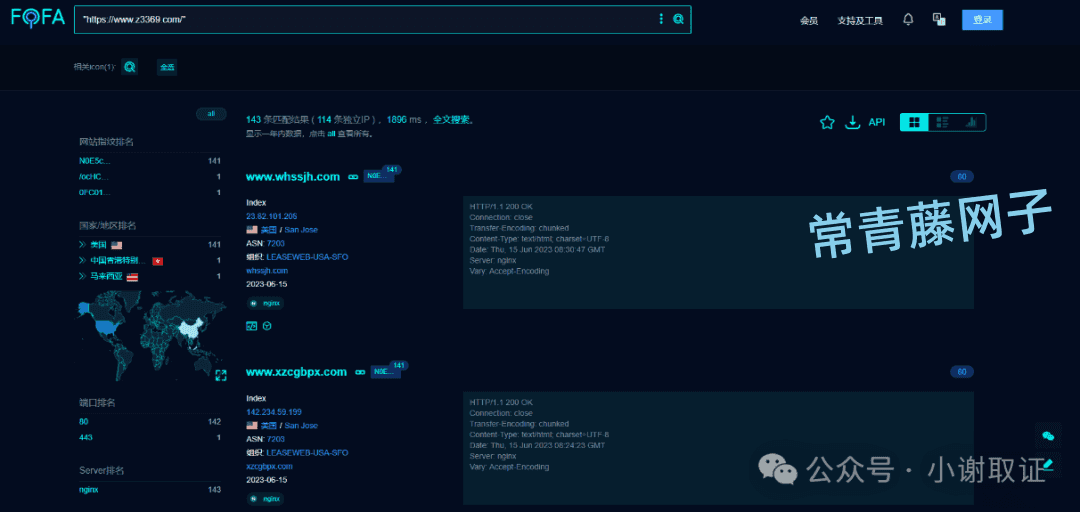
Task: Expand the world map to fullscreen
Action: click(x=220, y=375)
